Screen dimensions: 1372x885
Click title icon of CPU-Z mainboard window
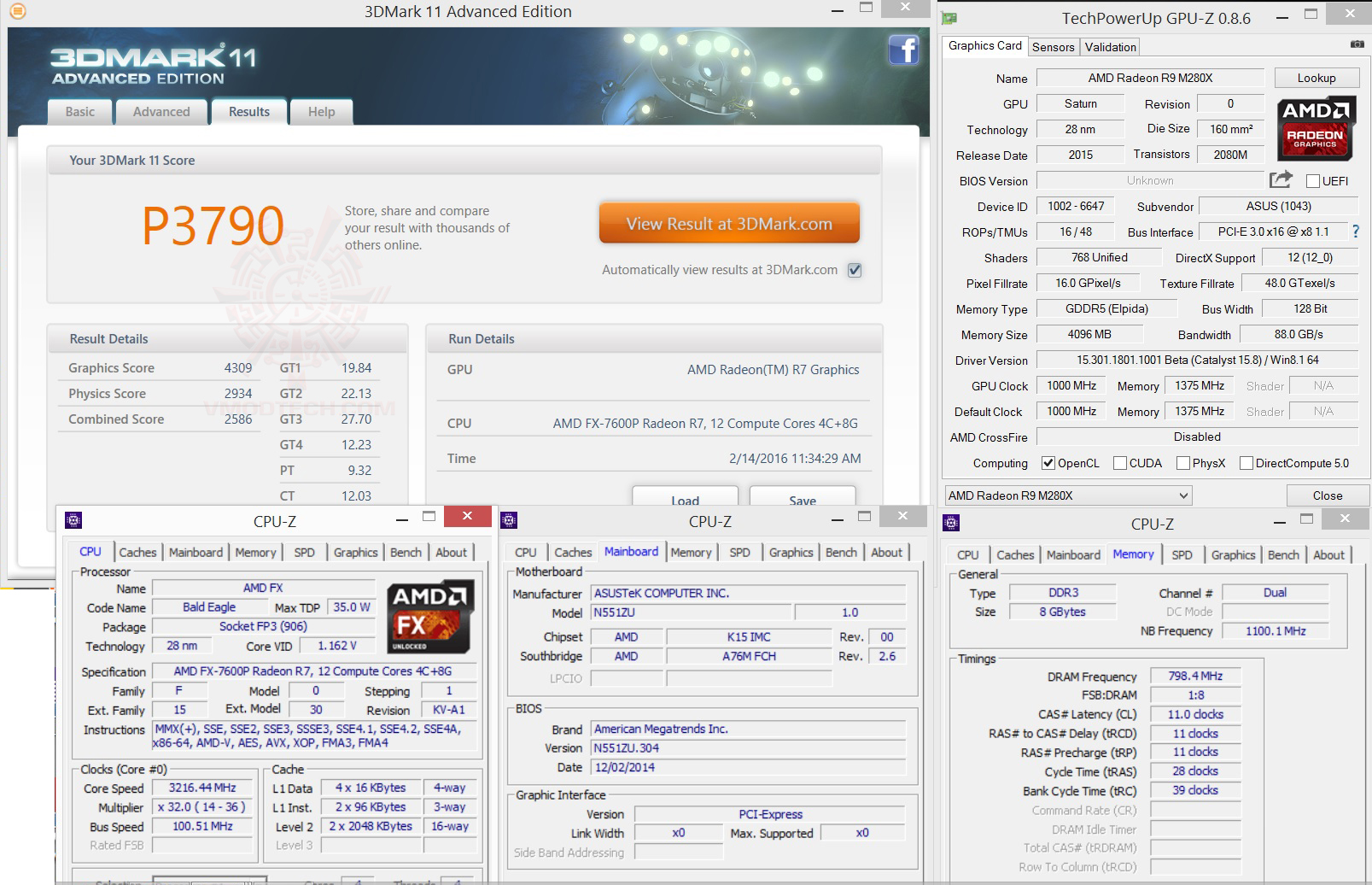(509, 520)
